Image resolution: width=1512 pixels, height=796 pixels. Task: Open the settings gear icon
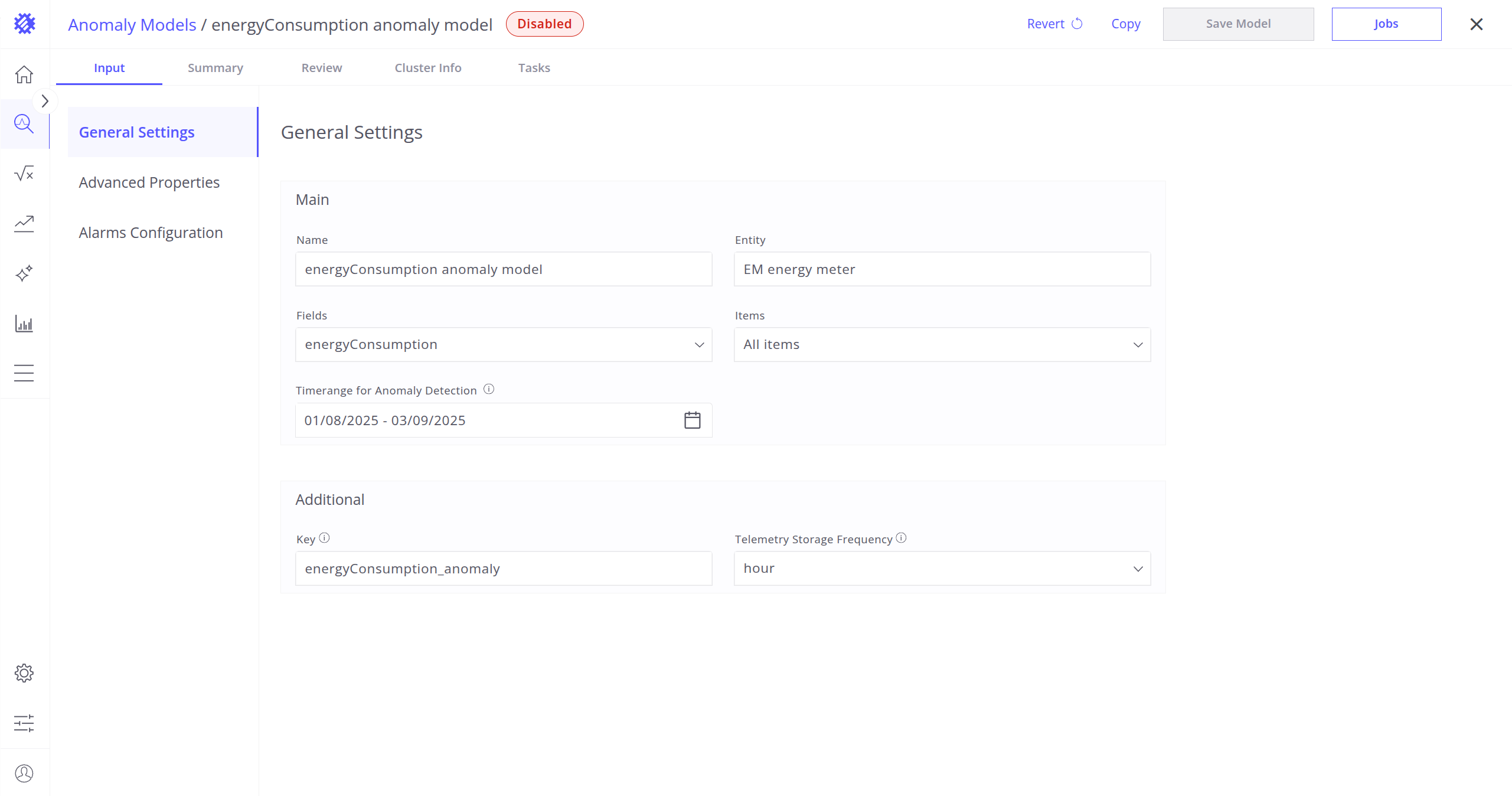[x=24, y=673]
